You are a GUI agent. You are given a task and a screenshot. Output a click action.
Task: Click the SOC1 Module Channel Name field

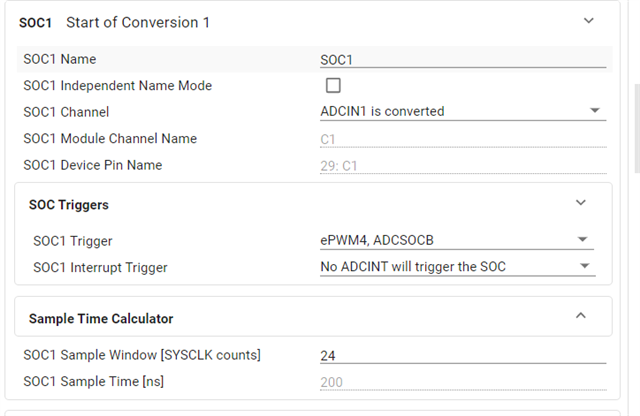point(463,139)
